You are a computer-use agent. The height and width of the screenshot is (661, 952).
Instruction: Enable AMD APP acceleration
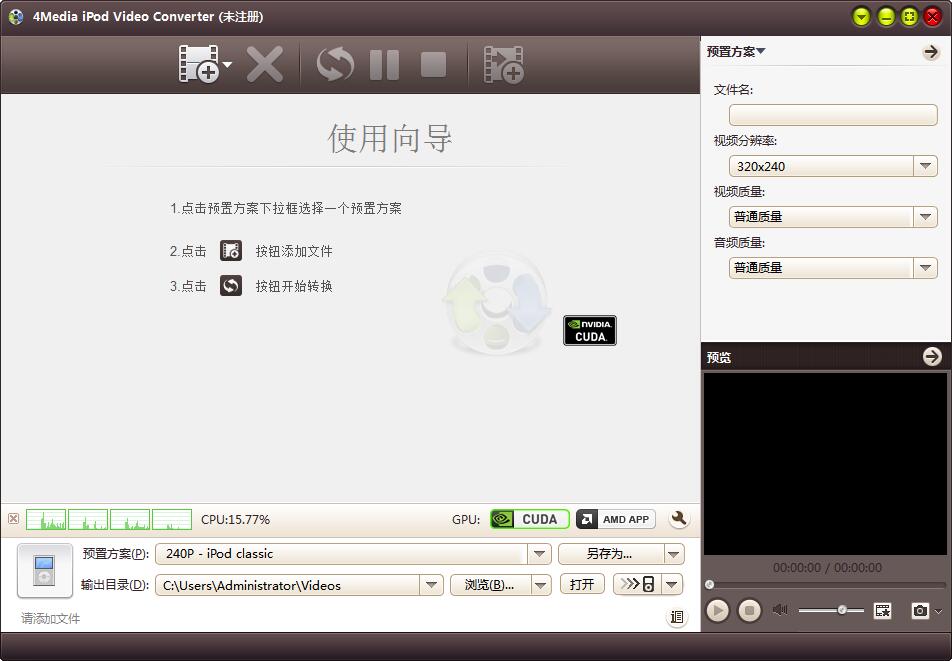614,519
